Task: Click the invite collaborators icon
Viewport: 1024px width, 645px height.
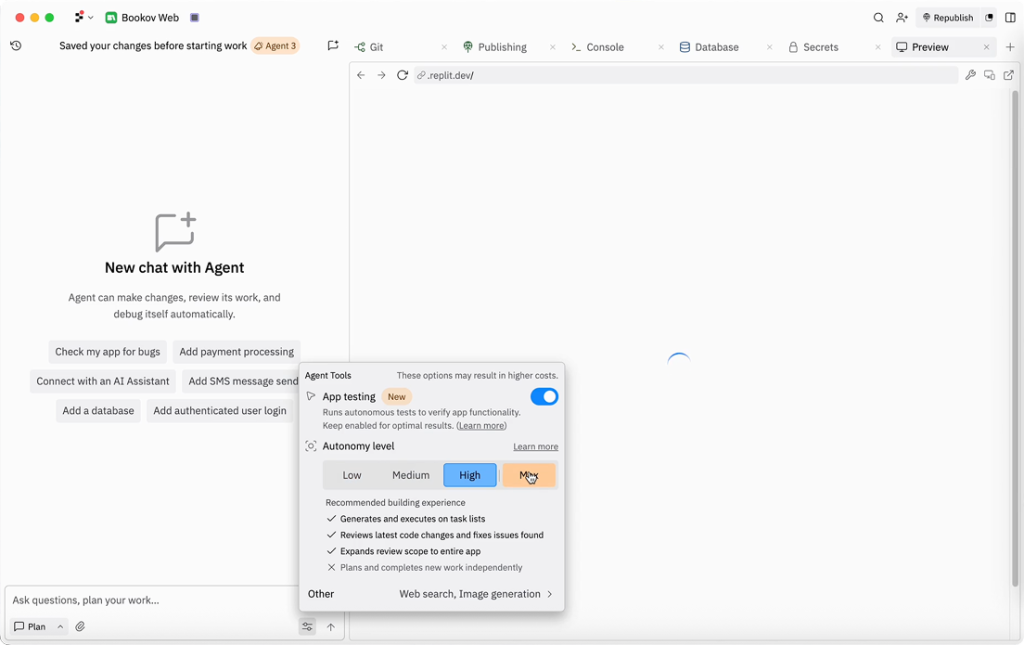Action: (902, 18)
